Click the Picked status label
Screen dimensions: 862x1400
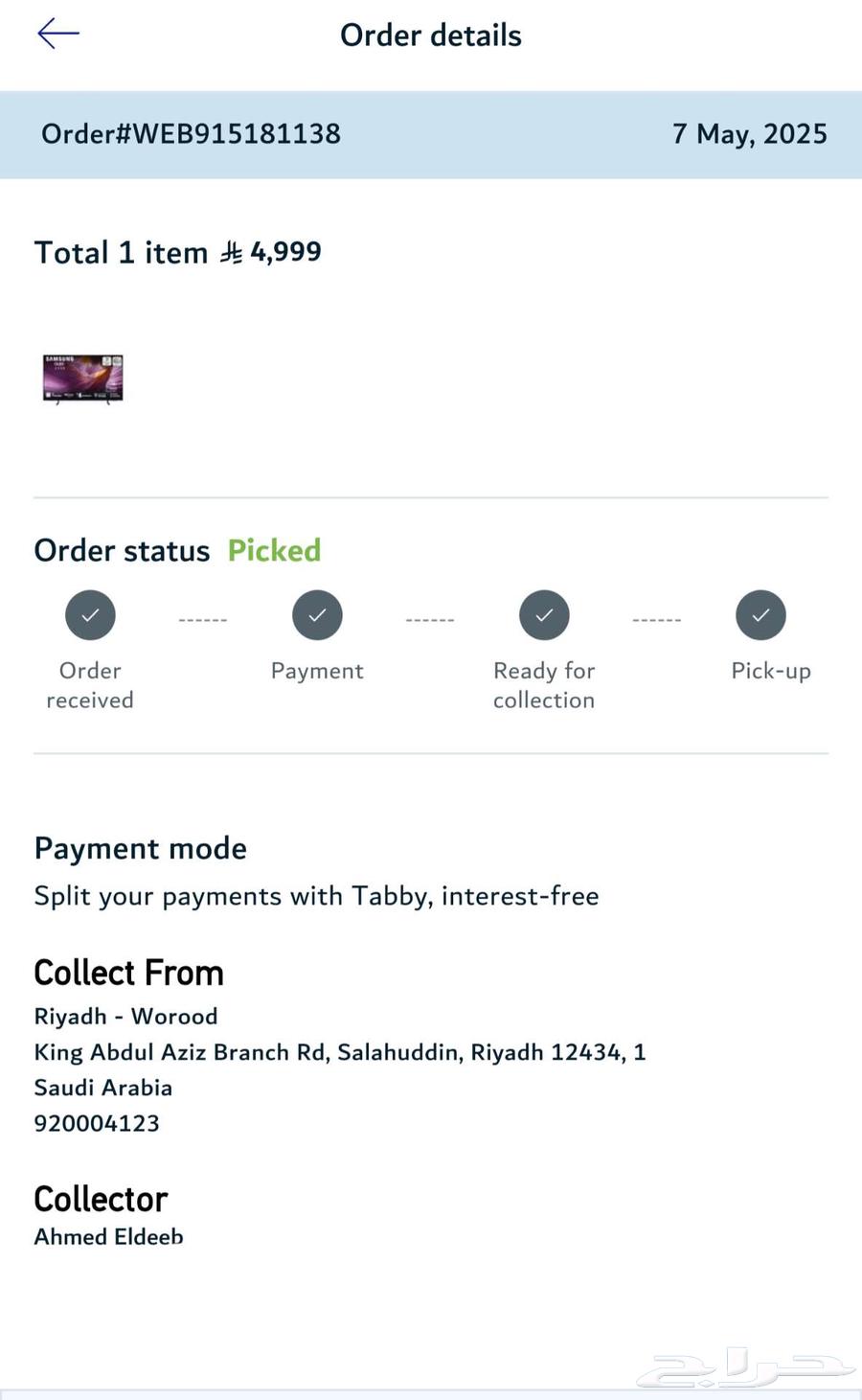click(274, 551)
